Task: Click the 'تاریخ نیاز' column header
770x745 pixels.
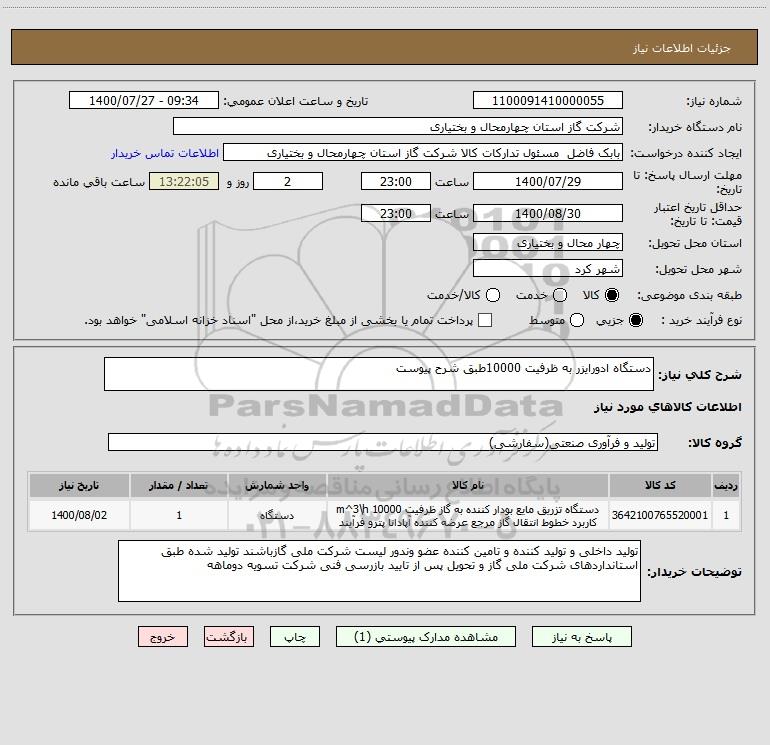Action: tap(79, 485)
